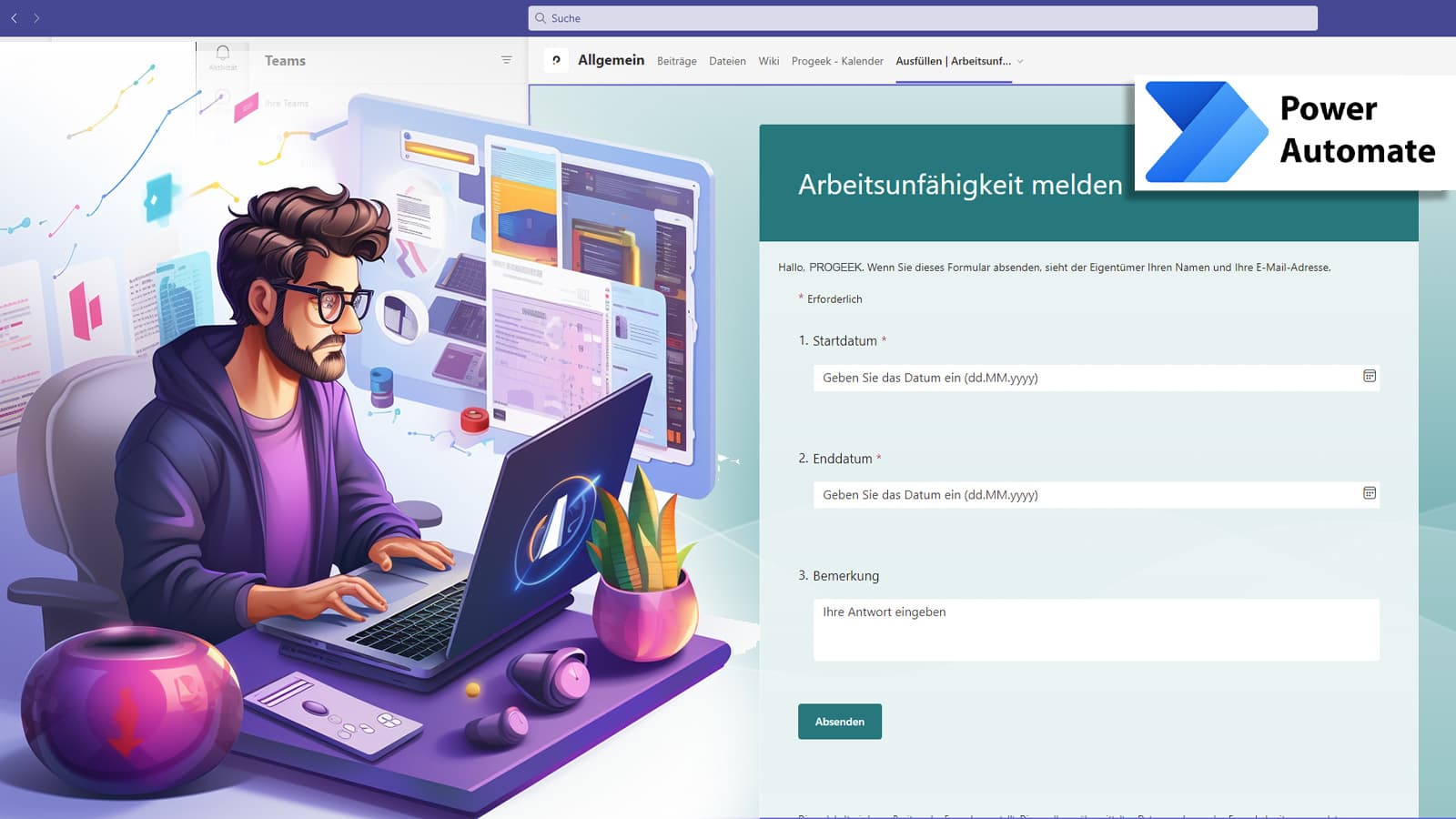The height and width of the screenshot is (819, 1456).
Task: Click the Bemerkung answer text box
Action: (1097, 630)
